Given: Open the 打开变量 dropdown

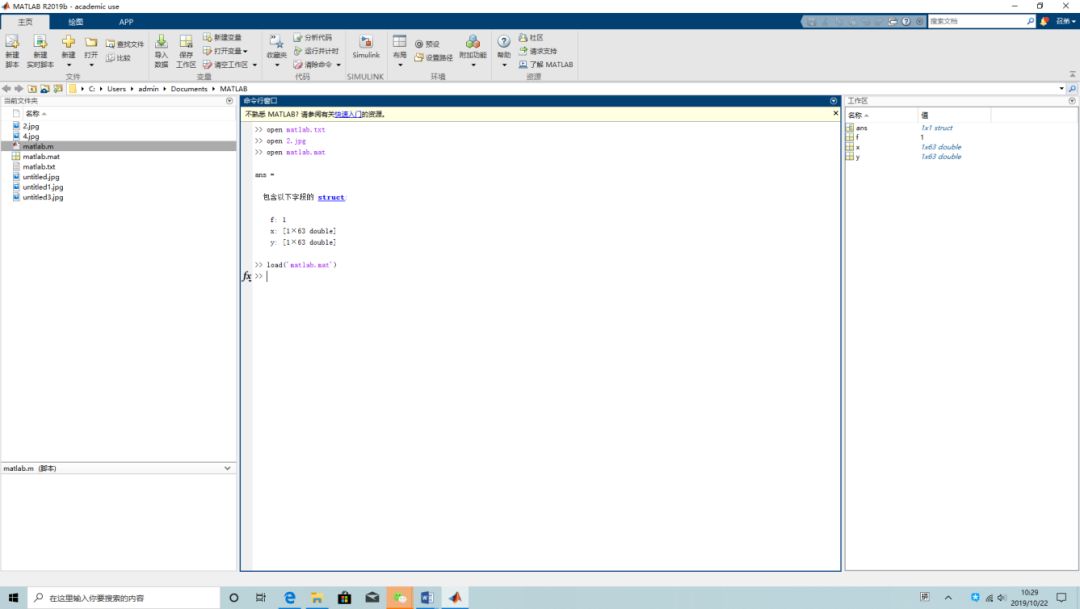Looking at the screenshot, I should pyautogui.click(x=225, y=51).
